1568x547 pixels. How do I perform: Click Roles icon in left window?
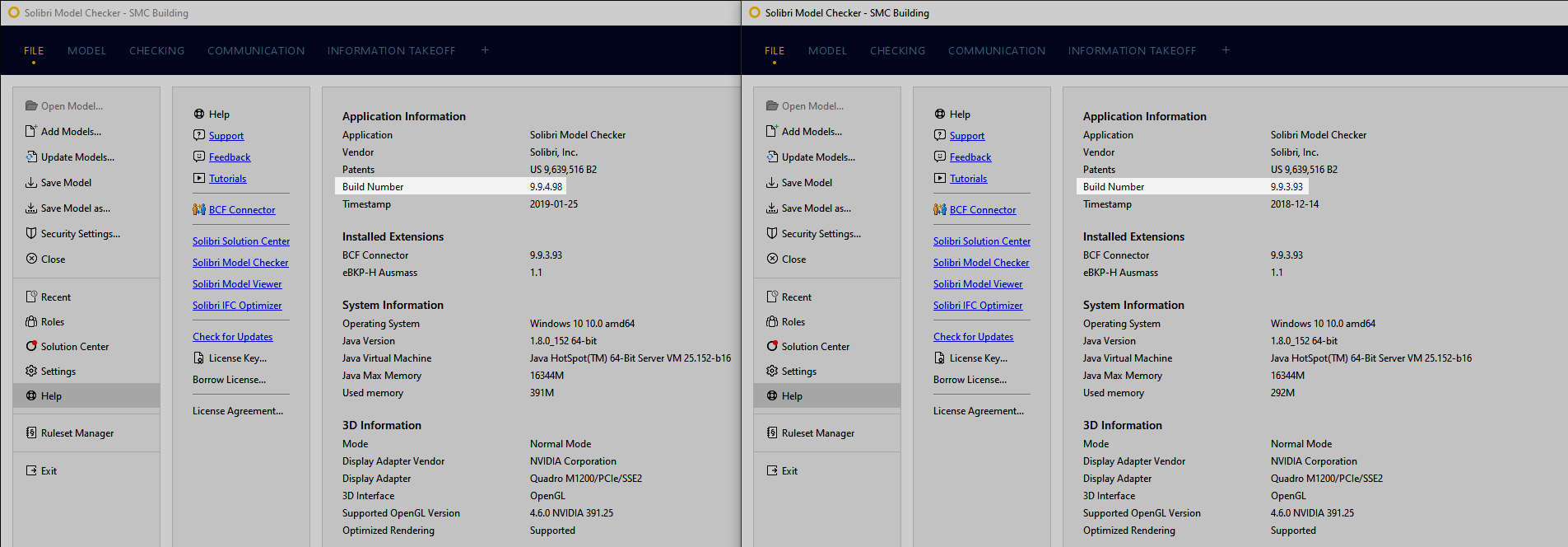click(x=31, y=321)
